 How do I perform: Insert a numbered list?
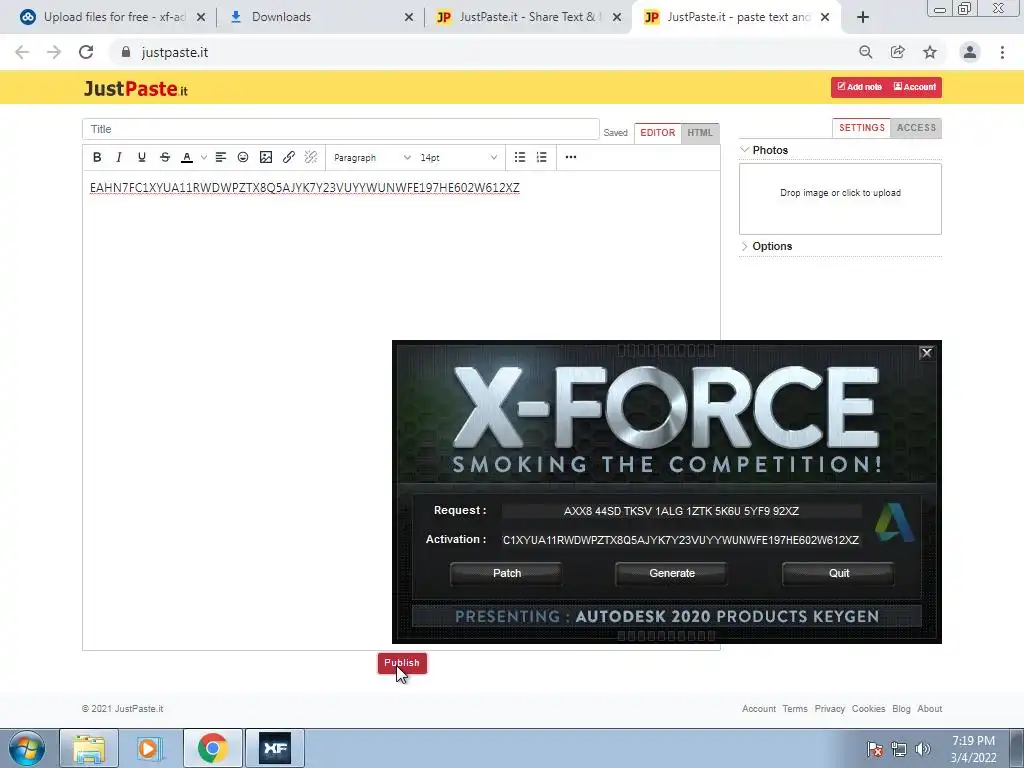541,157
